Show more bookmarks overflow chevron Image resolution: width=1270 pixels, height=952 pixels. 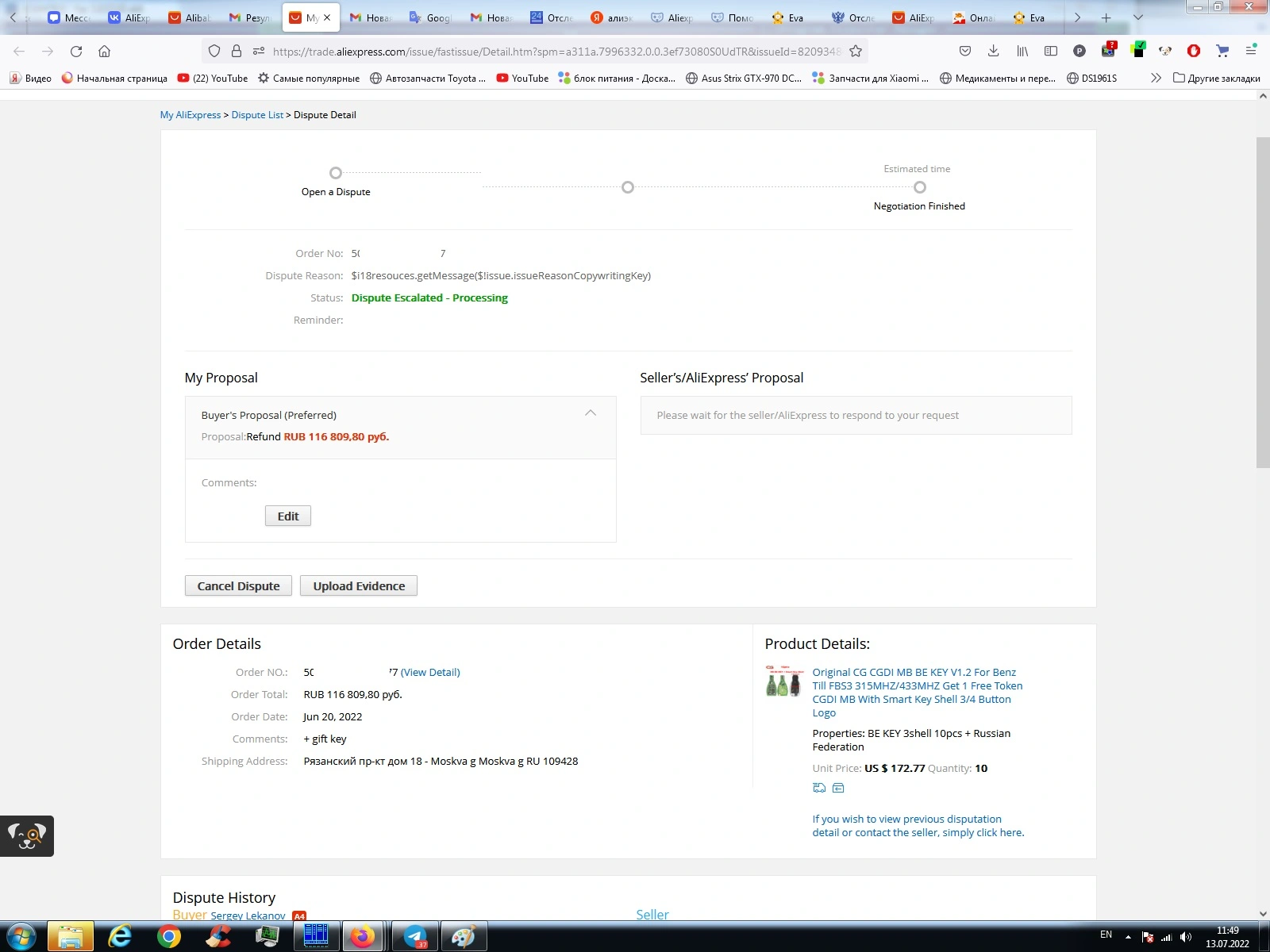pyautogui.click(x=1156, y=78)
